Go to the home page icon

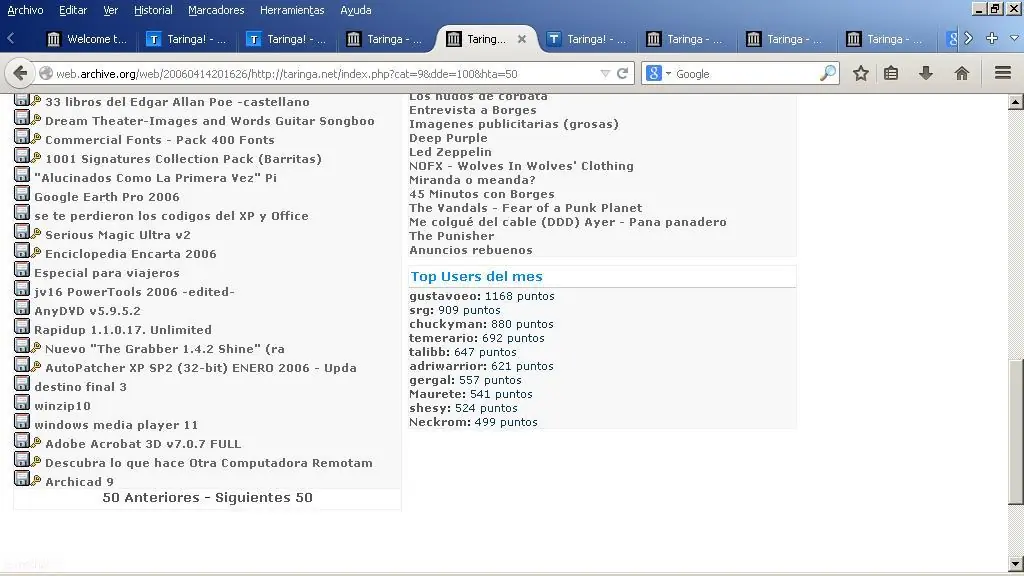tap(961, 73)
